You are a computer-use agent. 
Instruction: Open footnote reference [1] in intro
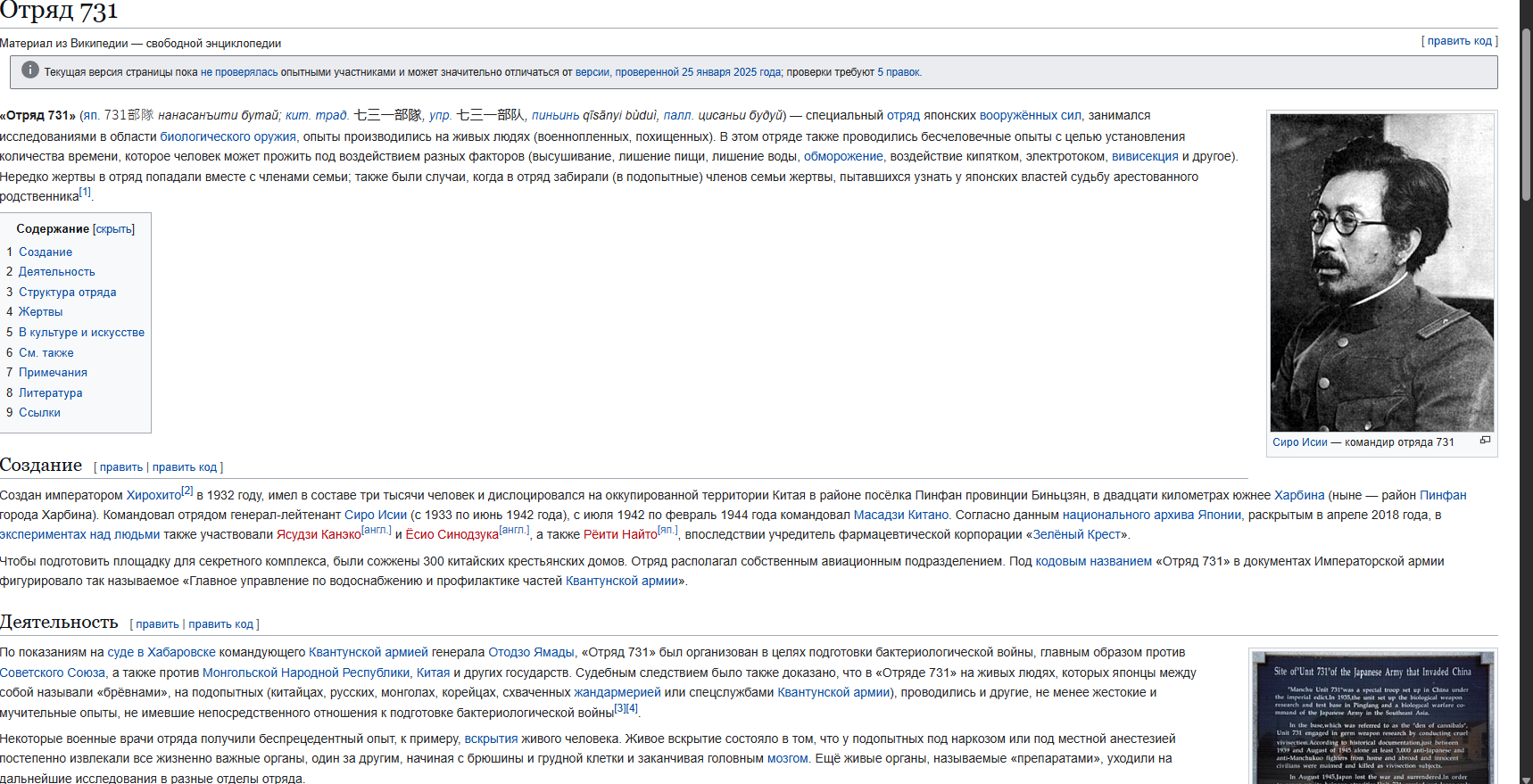(85, 192)
